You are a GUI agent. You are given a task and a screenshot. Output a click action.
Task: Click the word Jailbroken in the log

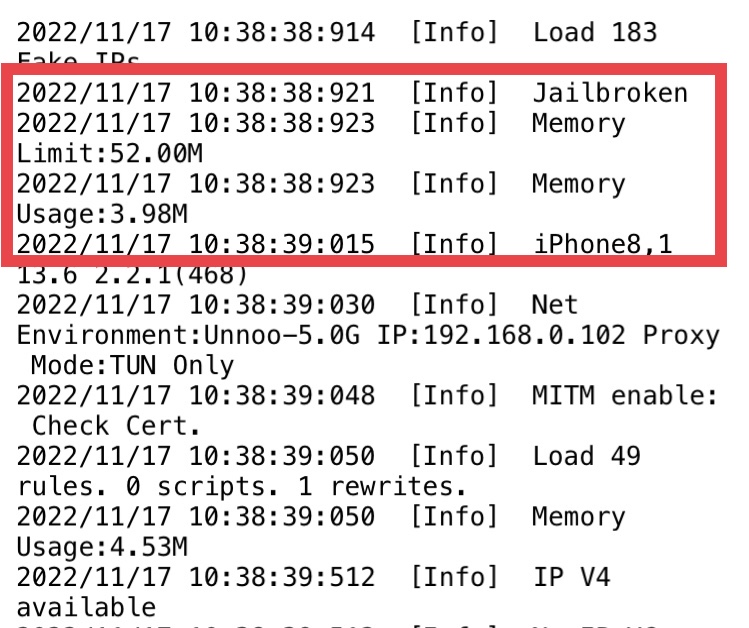coord(610,93)
